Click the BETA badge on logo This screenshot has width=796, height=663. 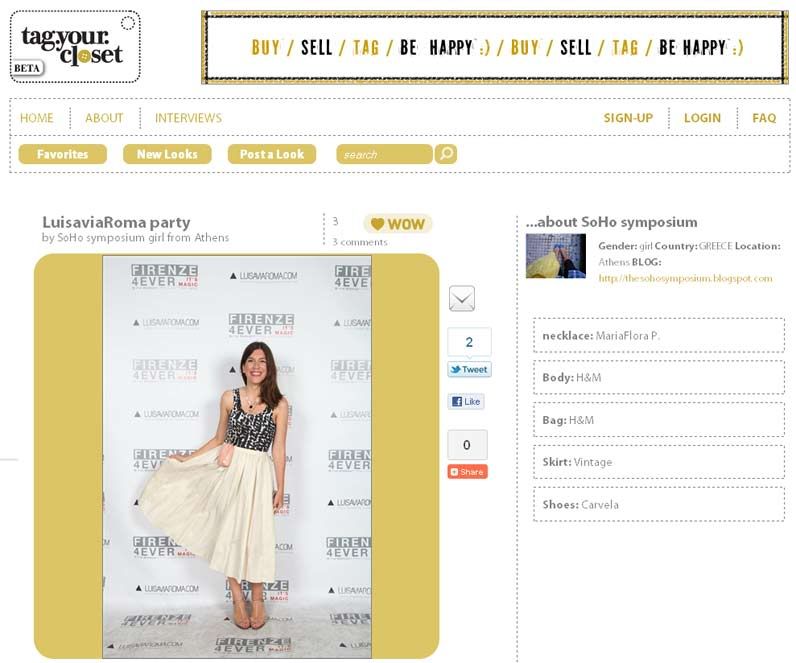(27, 68)
